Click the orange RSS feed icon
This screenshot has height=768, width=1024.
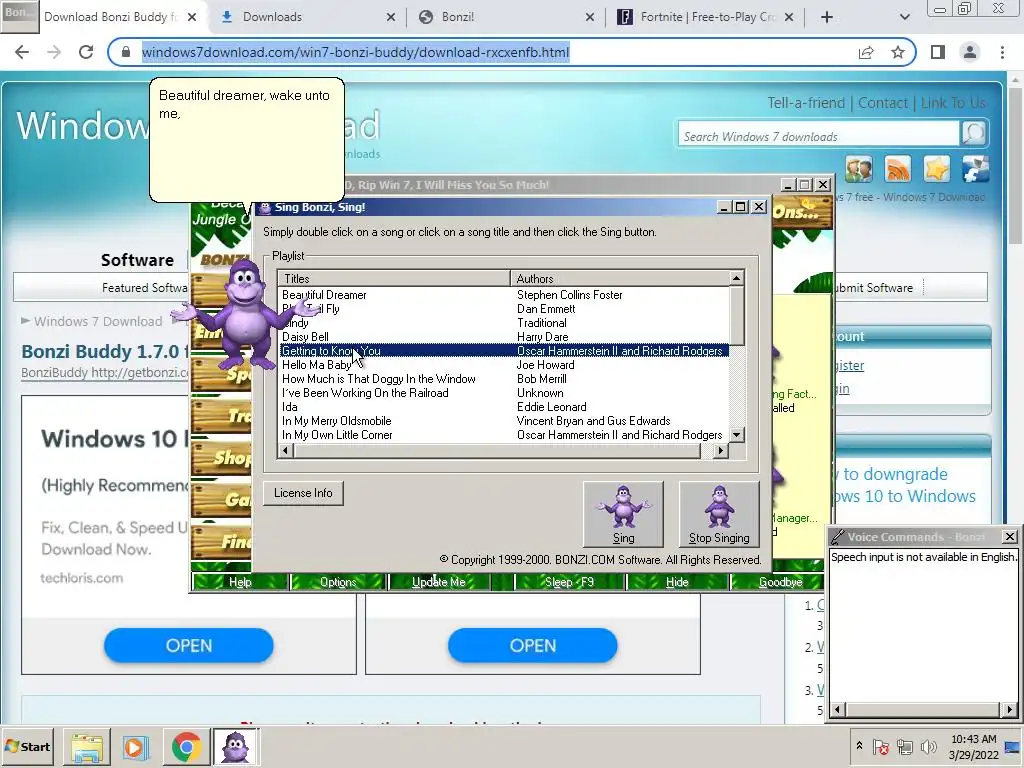(x=897, y=169)
